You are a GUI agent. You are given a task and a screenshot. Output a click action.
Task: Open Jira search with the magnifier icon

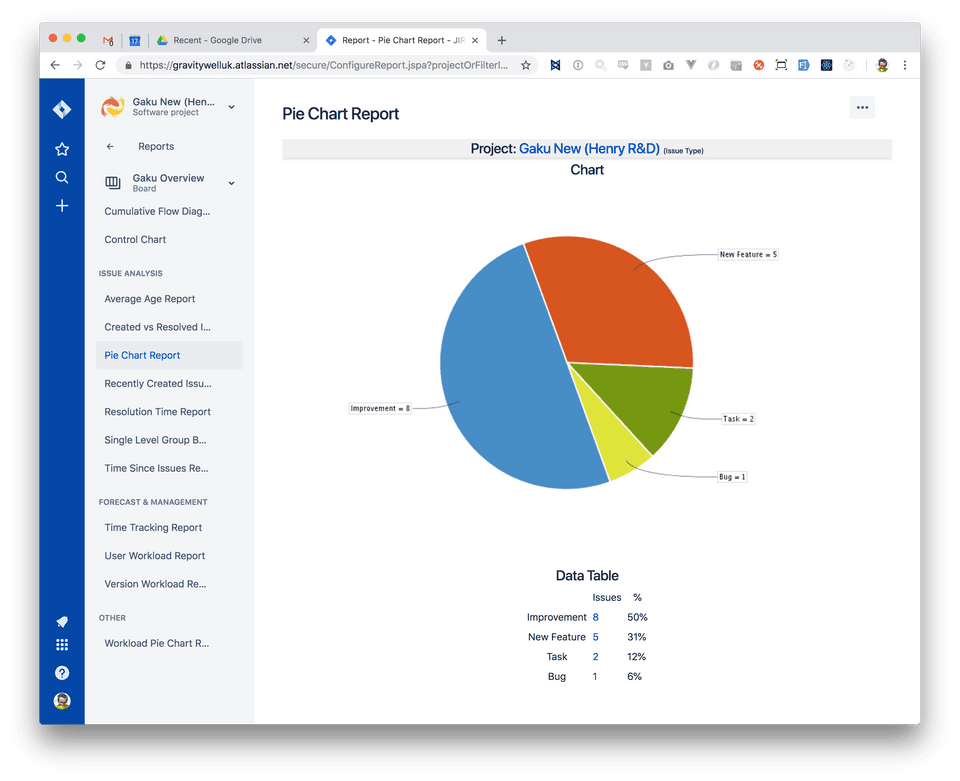tap(61, 177)
